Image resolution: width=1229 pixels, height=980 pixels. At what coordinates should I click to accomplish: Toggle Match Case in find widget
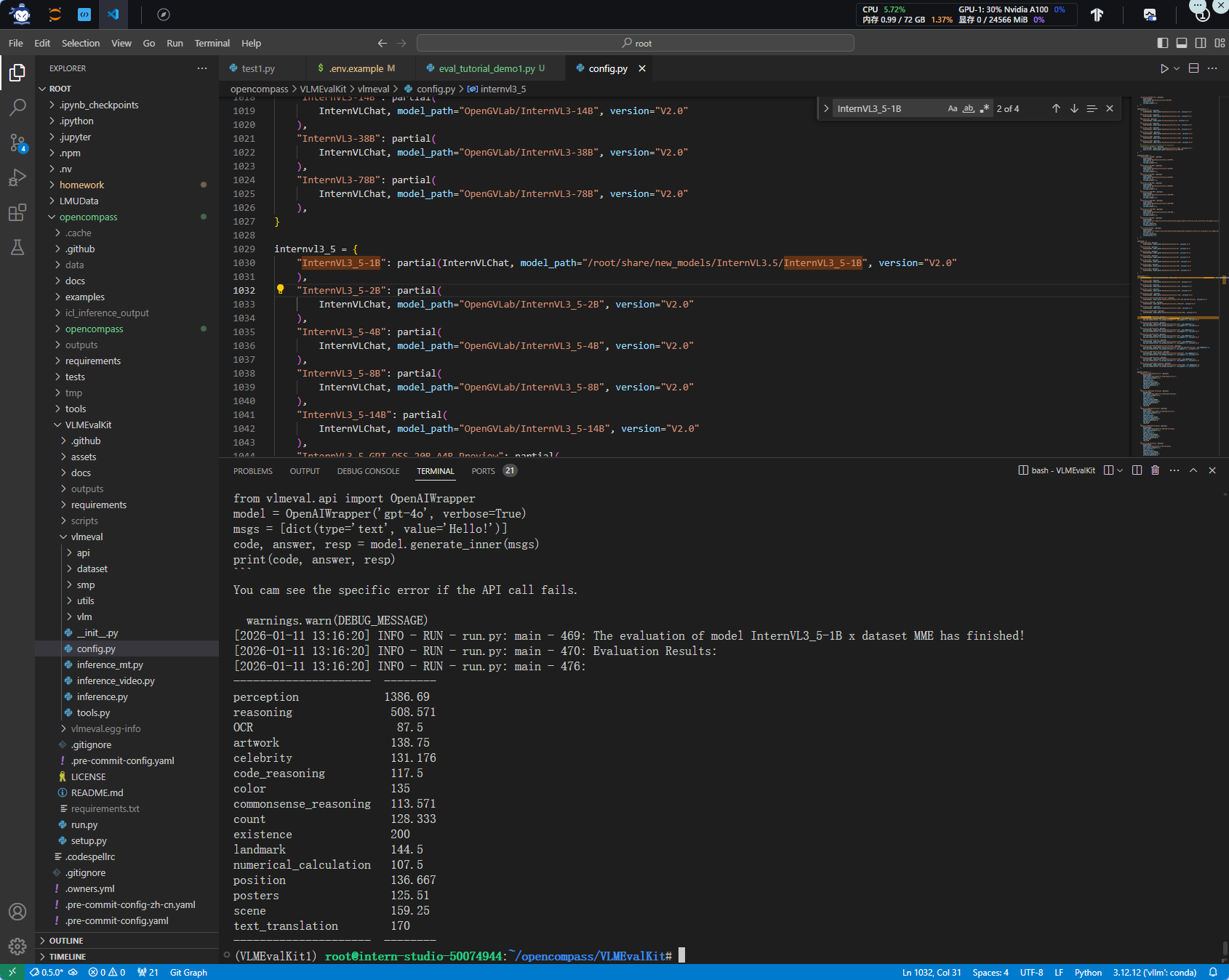coord(953,108)
